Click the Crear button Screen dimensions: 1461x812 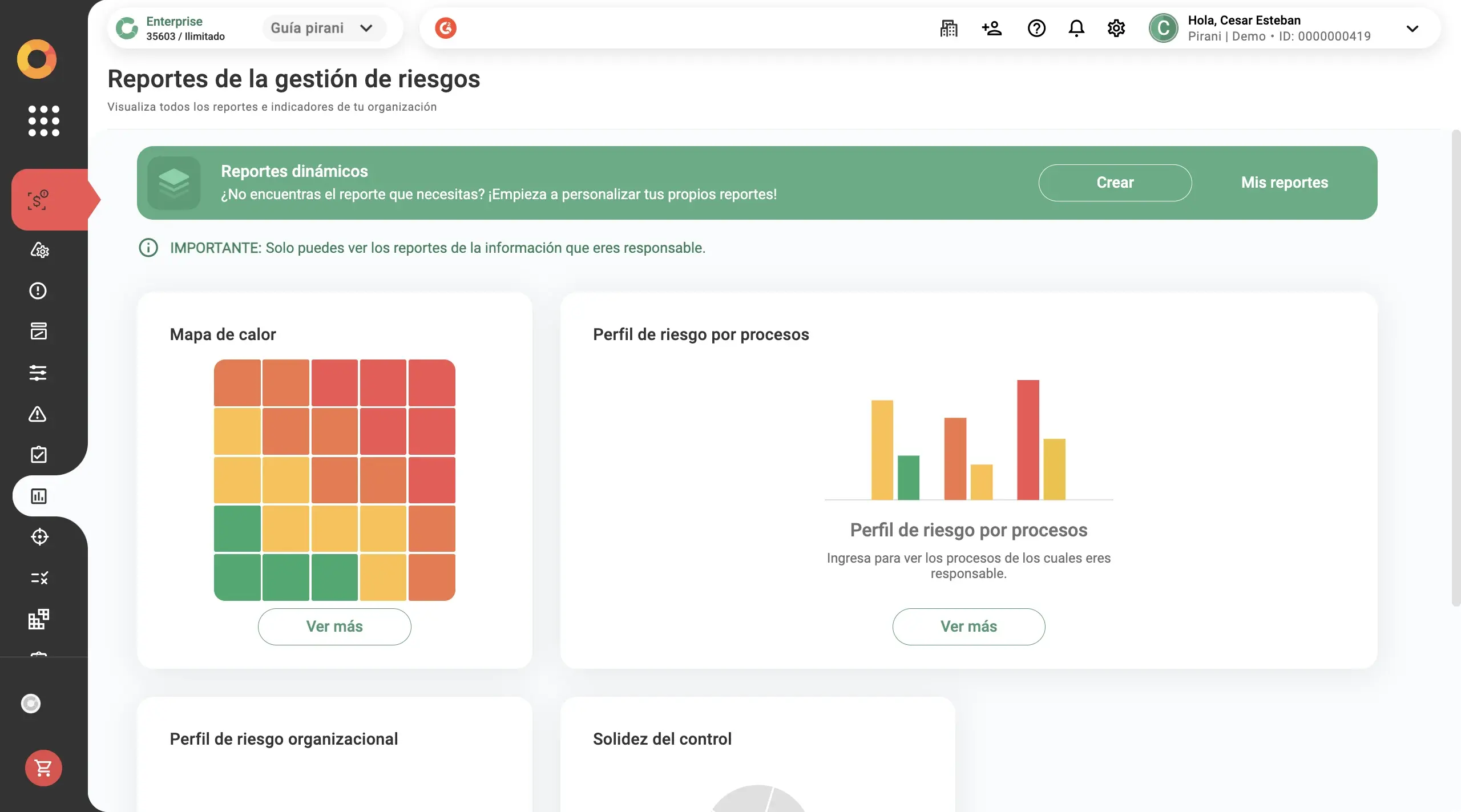pyautogui.click(x=1115, y=183)
